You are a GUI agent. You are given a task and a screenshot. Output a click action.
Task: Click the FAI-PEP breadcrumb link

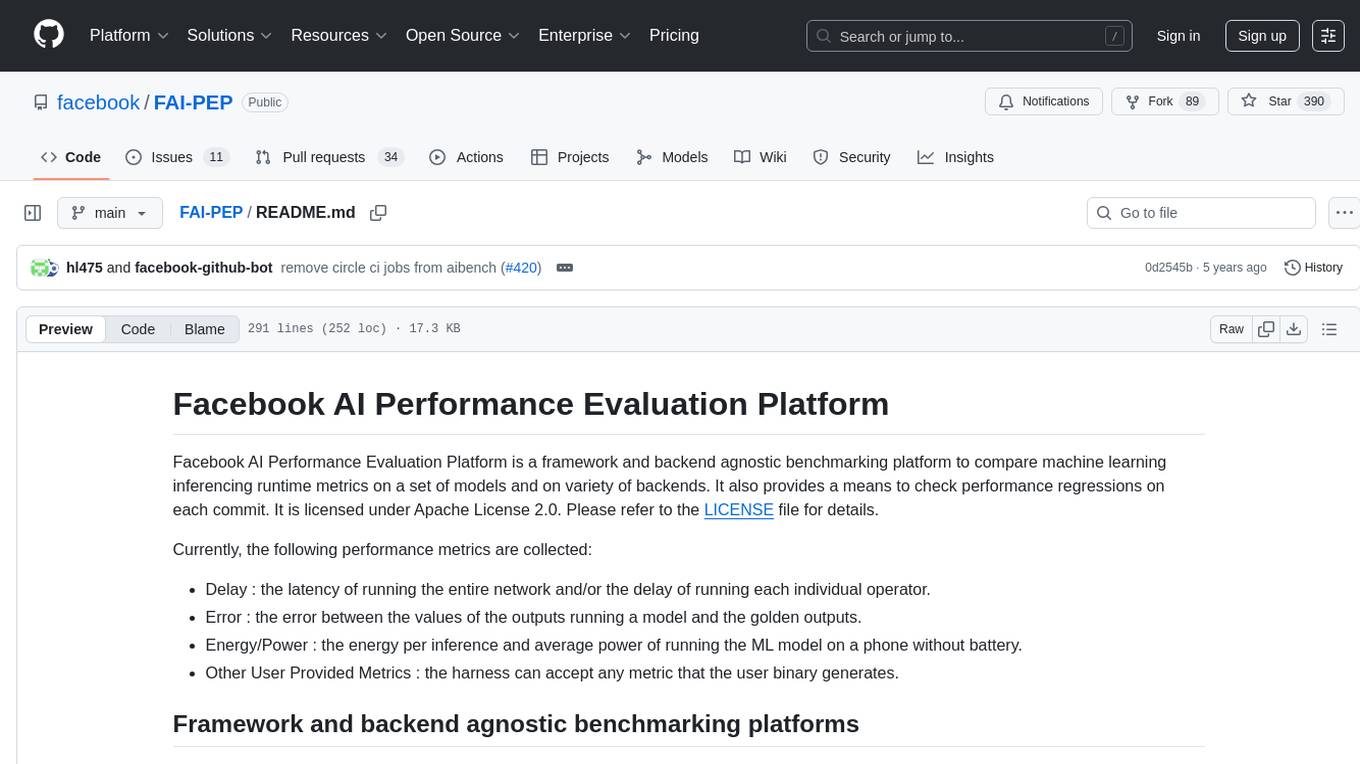[211, 212]
